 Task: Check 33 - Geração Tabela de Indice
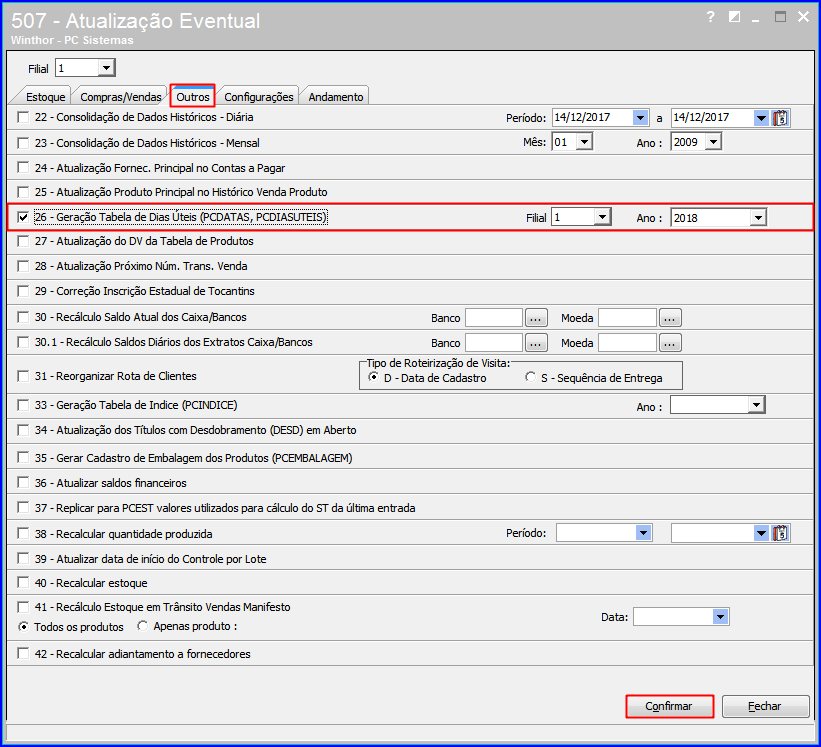click(23, 405)
